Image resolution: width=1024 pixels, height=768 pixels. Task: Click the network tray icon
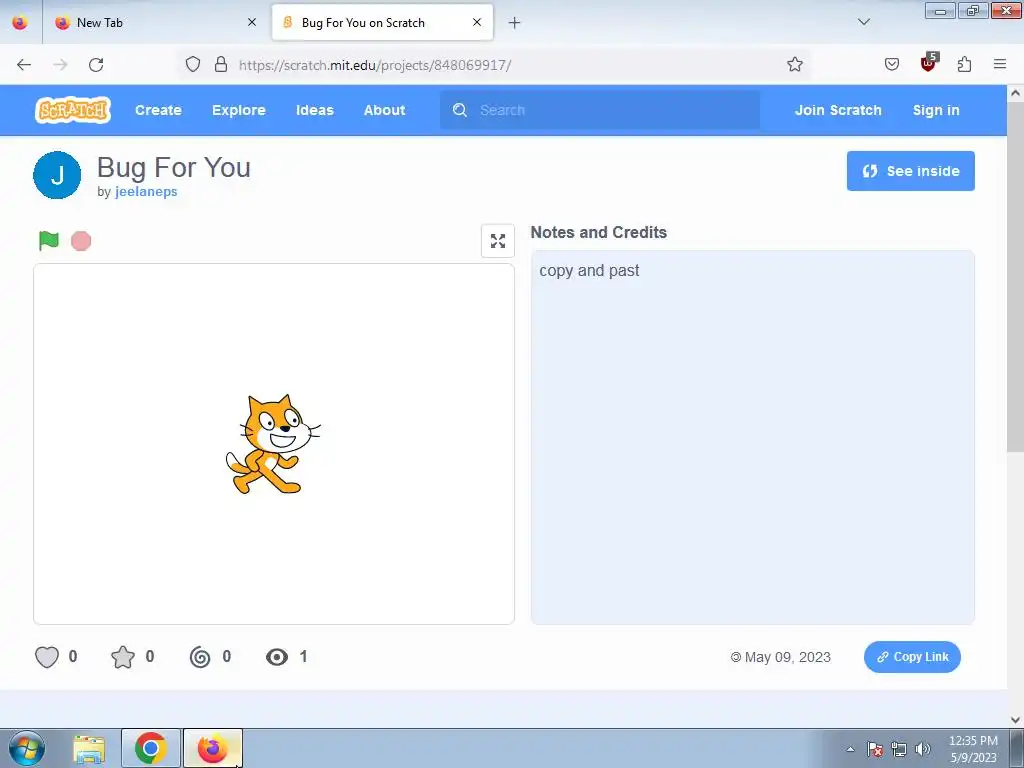pyautogui.click(x=899, y=749)
